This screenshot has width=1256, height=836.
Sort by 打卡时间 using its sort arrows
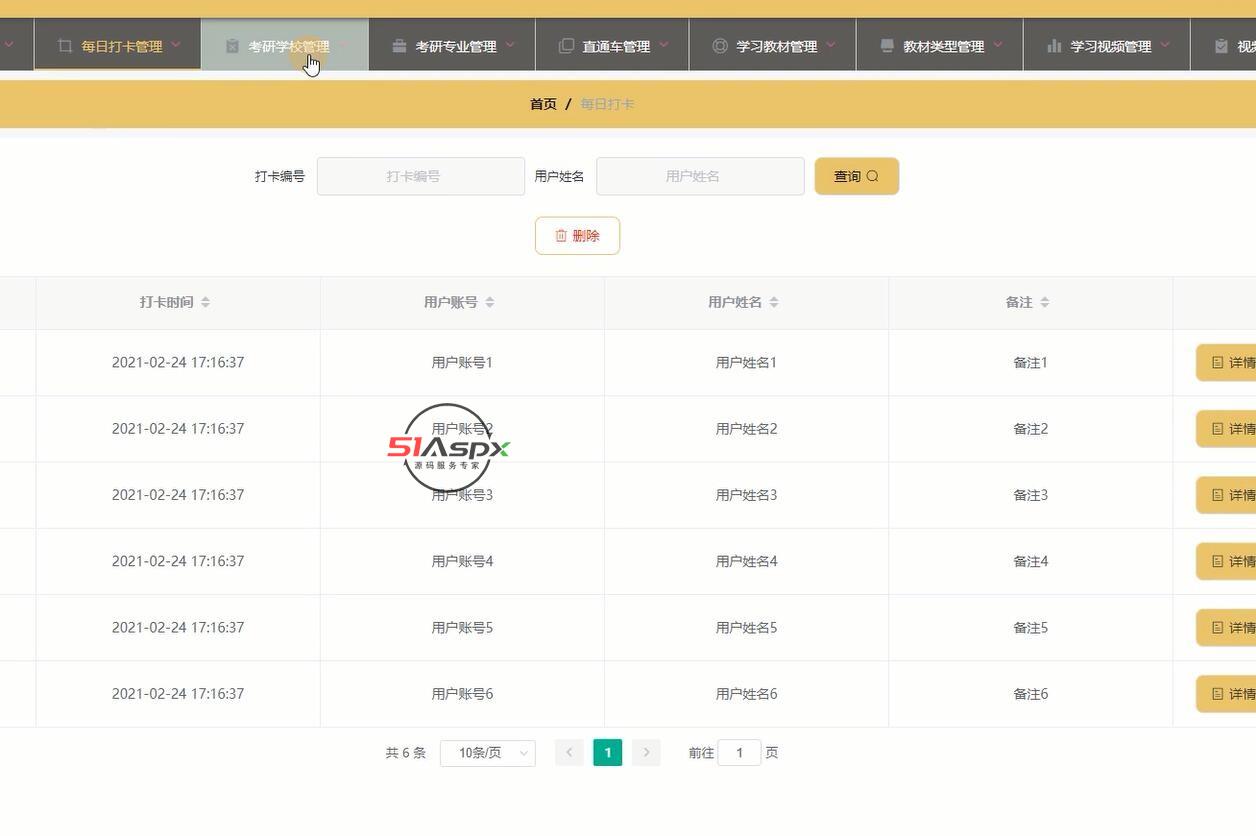pos(205,302)
